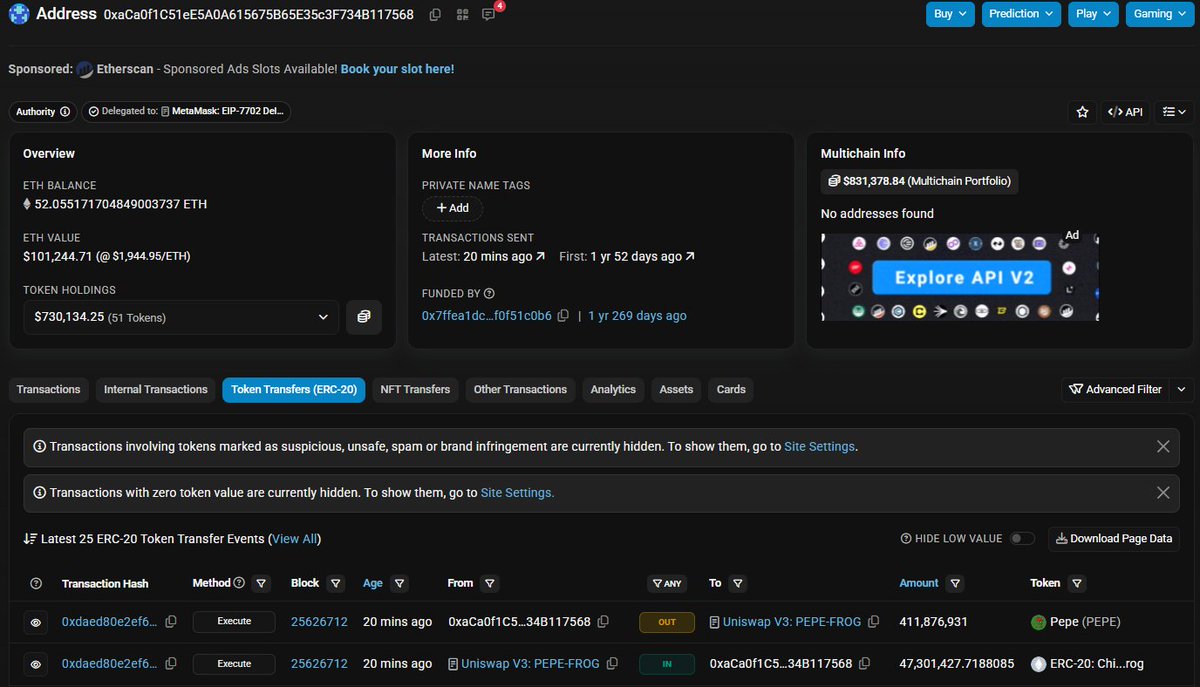Dismiss the zero token value notice

[1162, 493]
